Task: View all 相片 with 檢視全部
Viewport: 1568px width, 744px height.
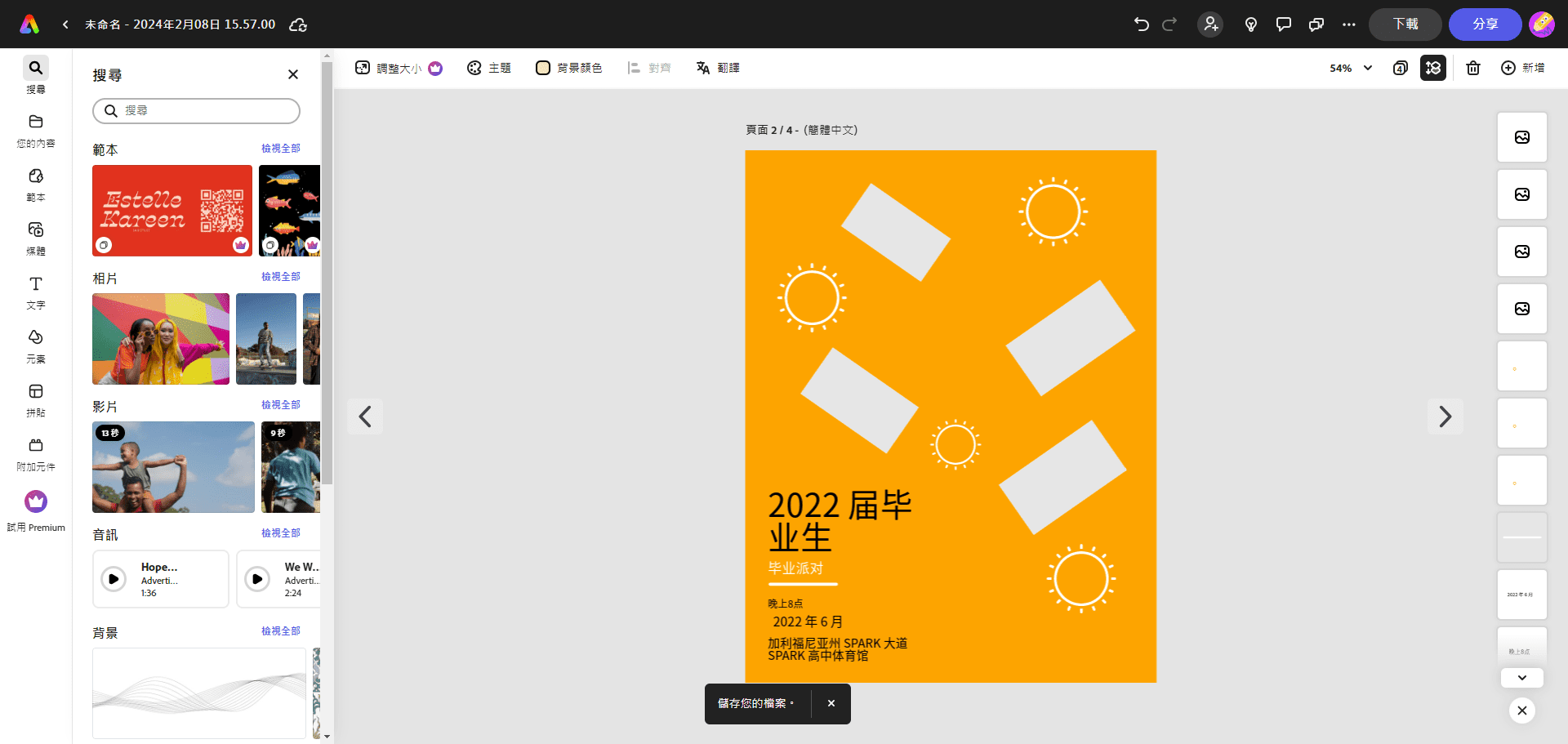Action: point(281,277)
